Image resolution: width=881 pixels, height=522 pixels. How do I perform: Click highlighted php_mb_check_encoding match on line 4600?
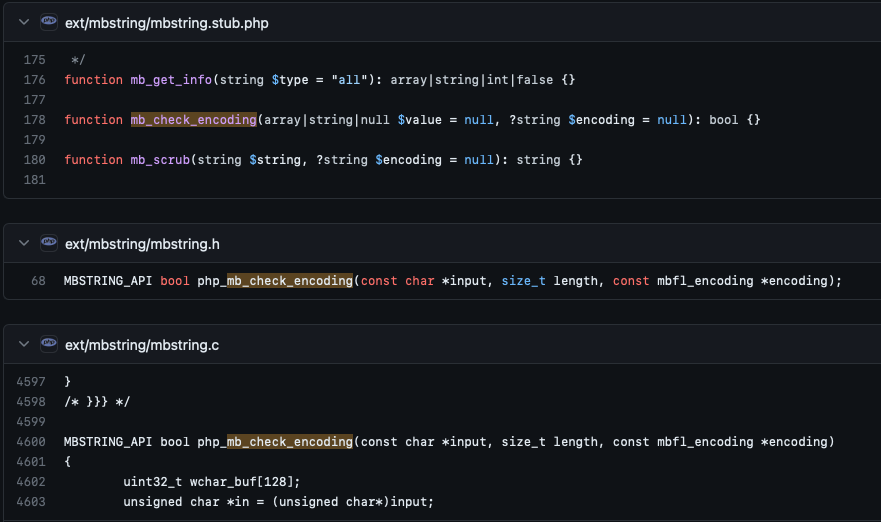290,442
